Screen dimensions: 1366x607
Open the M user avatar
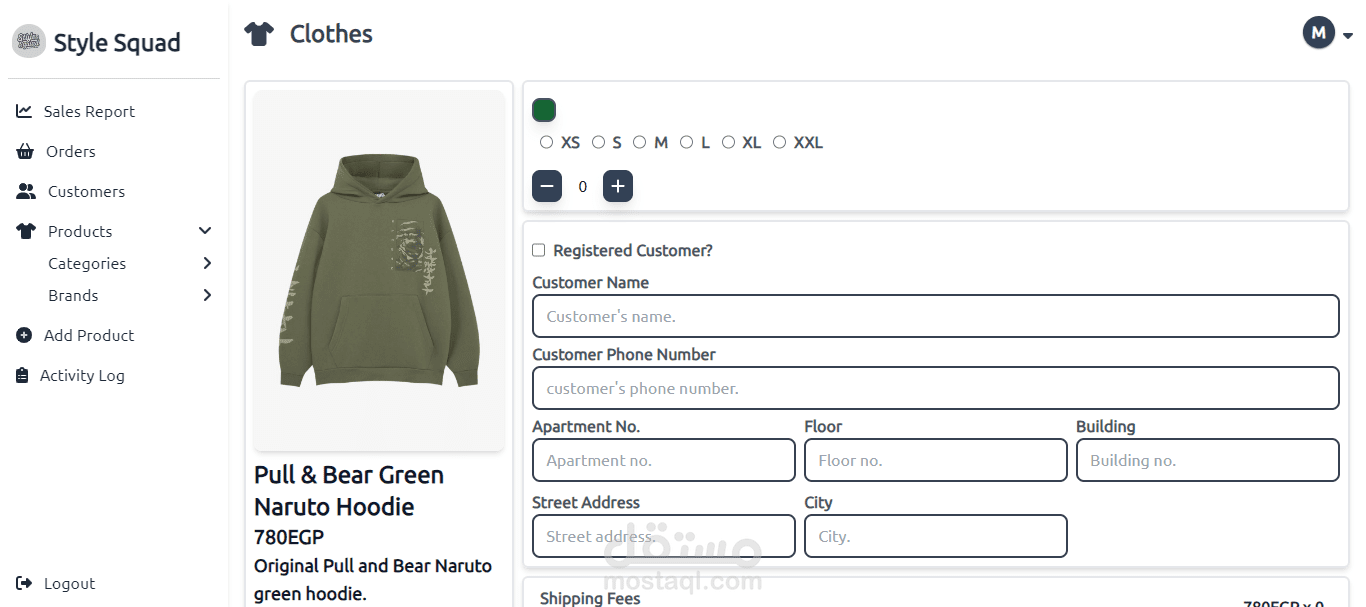(1319, 33)
